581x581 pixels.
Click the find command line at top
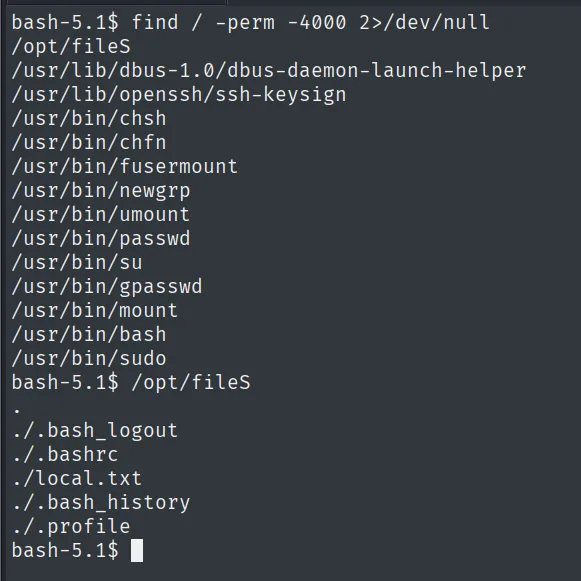pyautogui.click(x=250, y=22)
